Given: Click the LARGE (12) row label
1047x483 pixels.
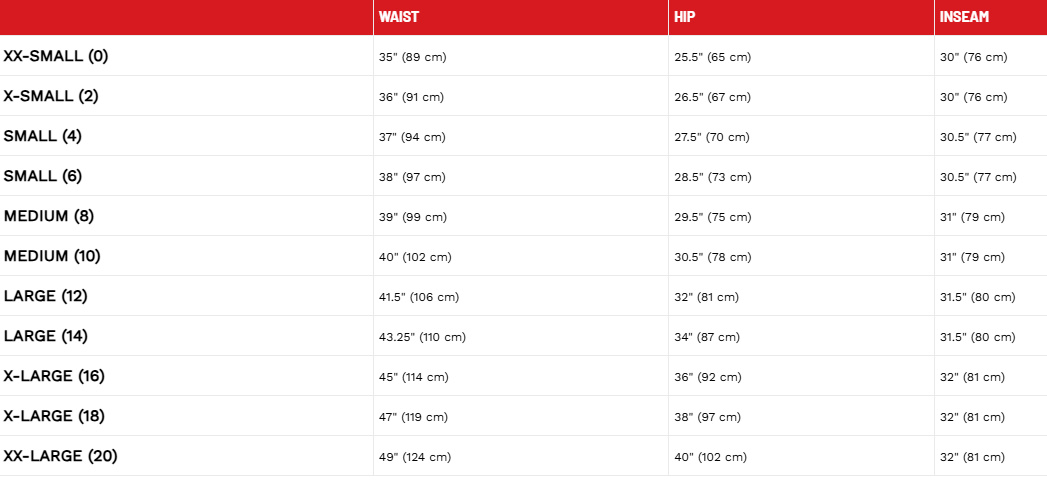Looking at the screenshot, I should (x=45, y=296).
